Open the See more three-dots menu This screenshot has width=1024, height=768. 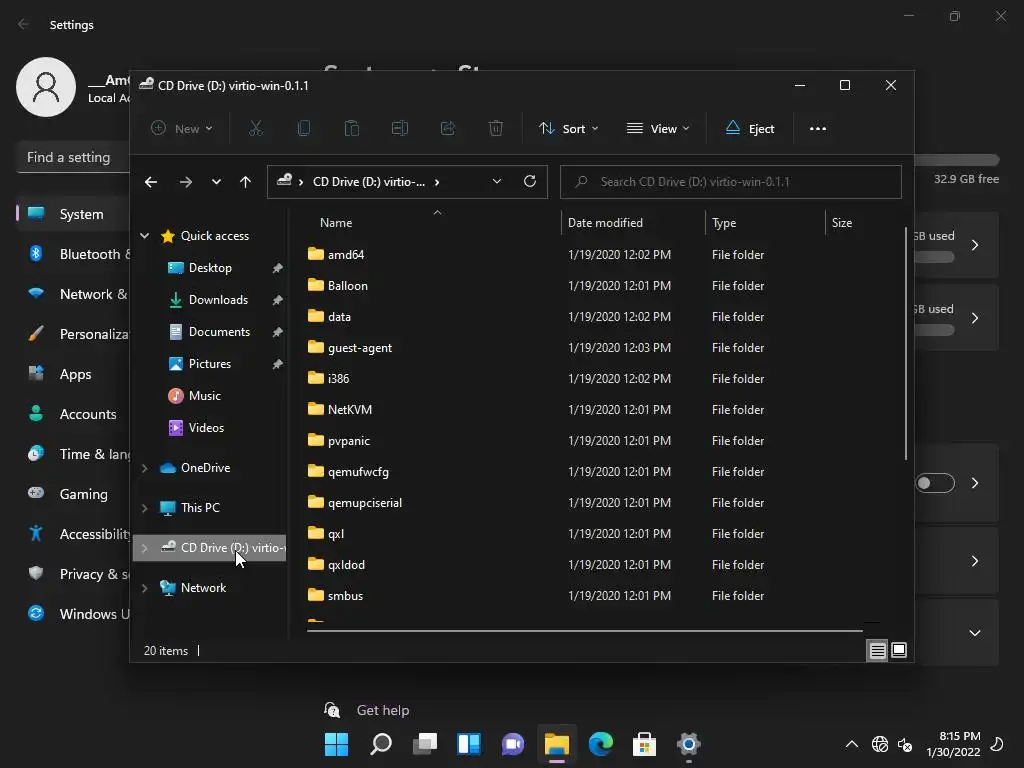point(818,129)
